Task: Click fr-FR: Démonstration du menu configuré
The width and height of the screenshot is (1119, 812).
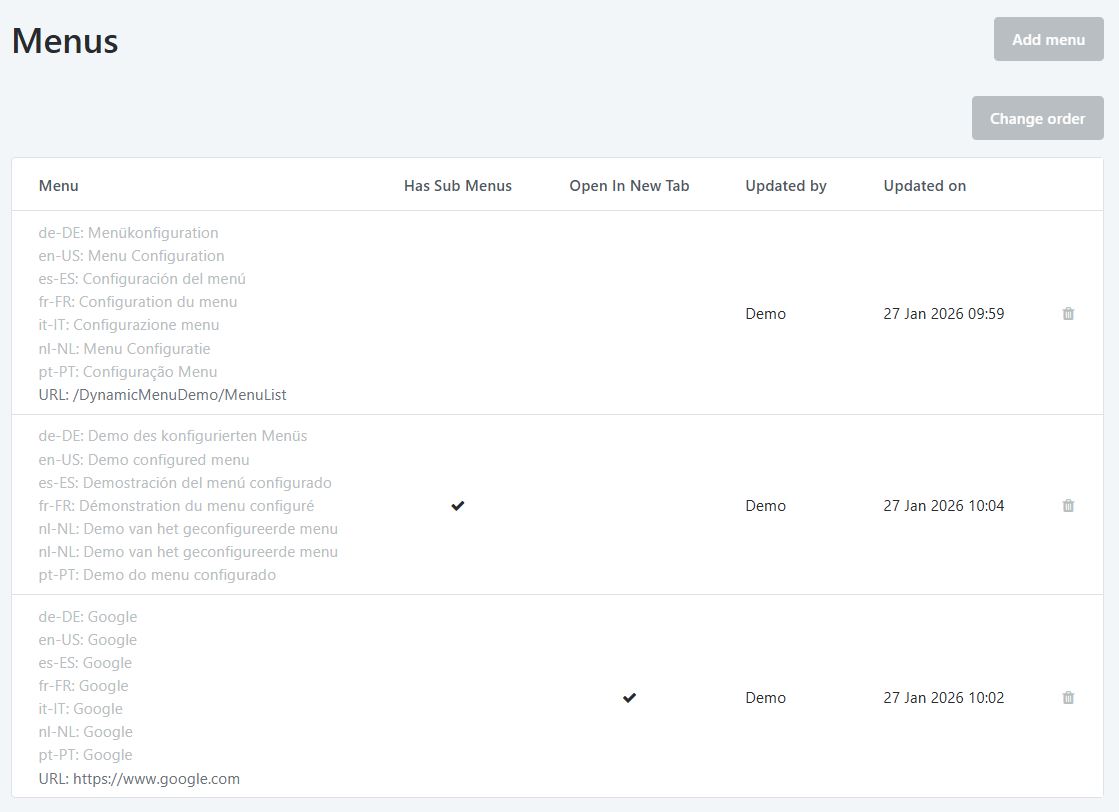Action: pyautogui.click(x=176, y=505)
